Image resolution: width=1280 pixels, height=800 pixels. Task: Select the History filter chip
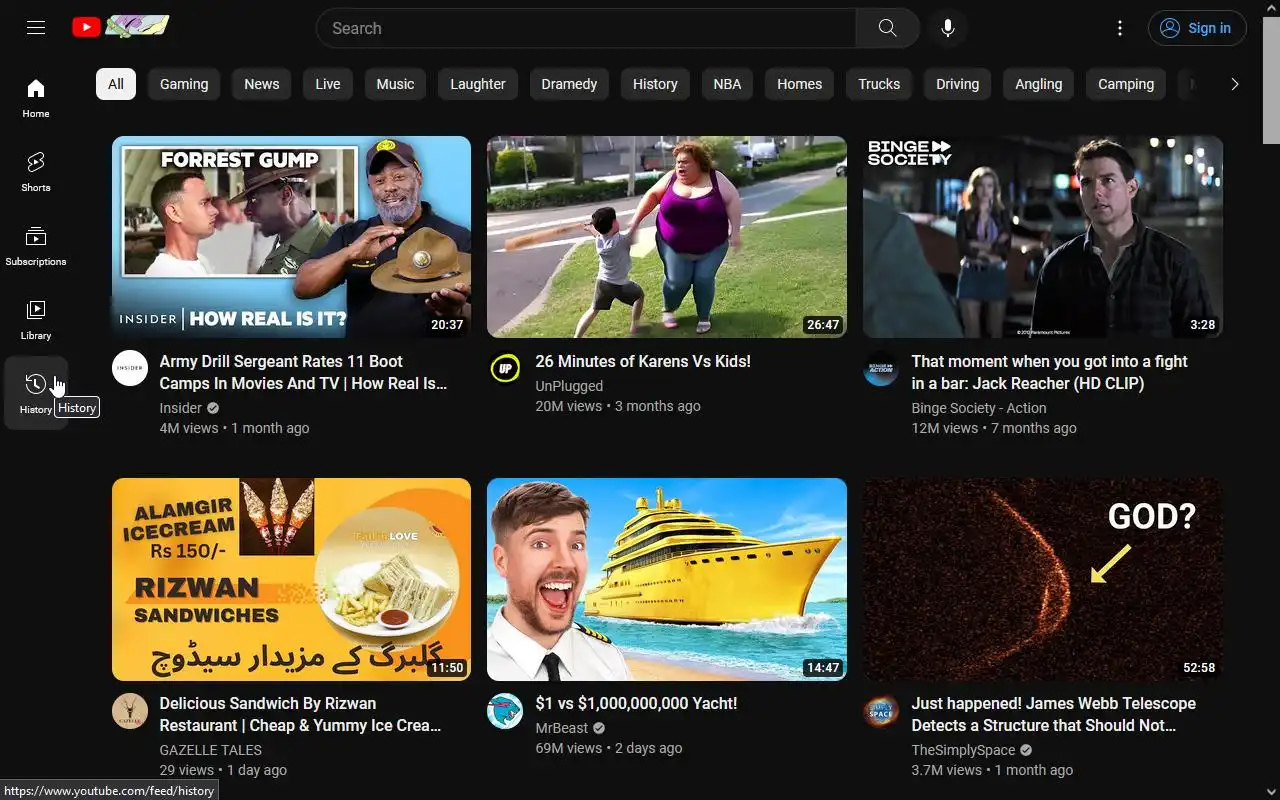click(655, 84)
